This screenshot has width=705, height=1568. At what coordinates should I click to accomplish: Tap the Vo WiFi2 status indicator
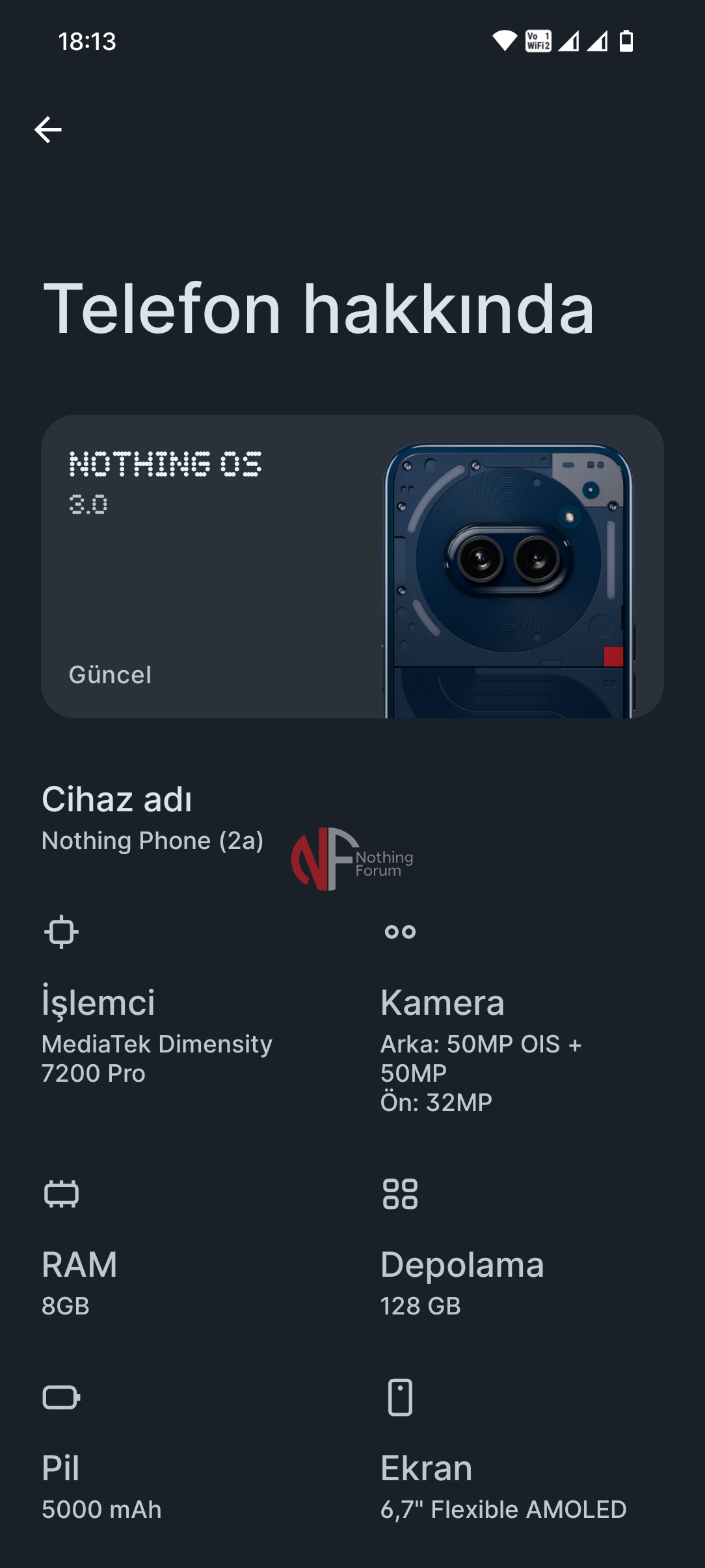click(538, 41)
